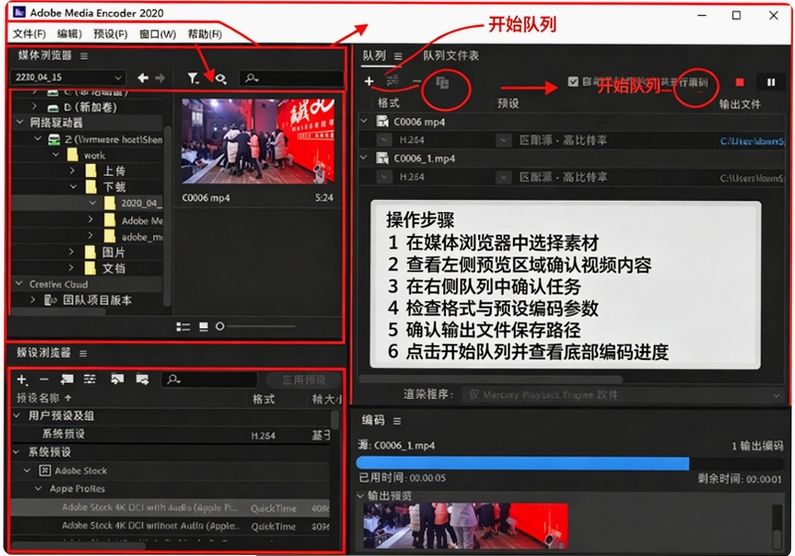
Task: Collapse the 网络驱动器 section
Action: [x=20, y=122]
